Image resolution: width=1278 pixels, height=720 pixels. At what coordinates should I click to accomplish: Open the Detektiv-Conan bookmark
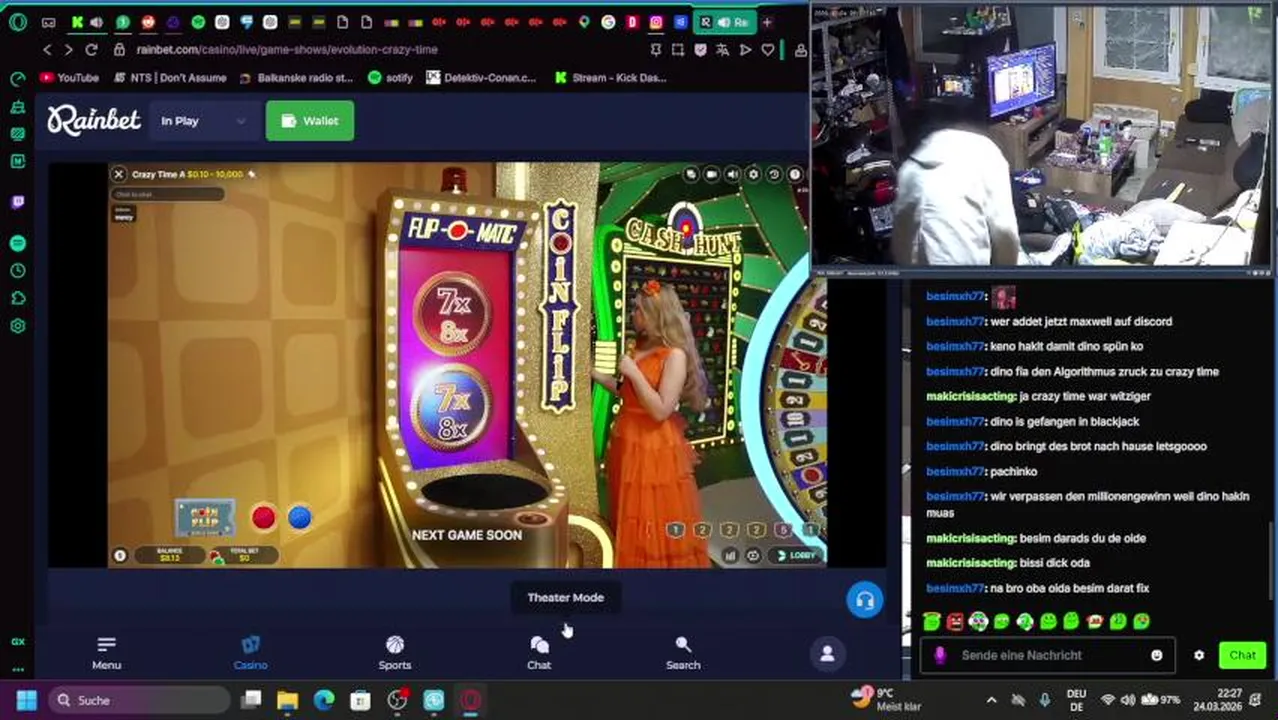[x=482, y=77]
